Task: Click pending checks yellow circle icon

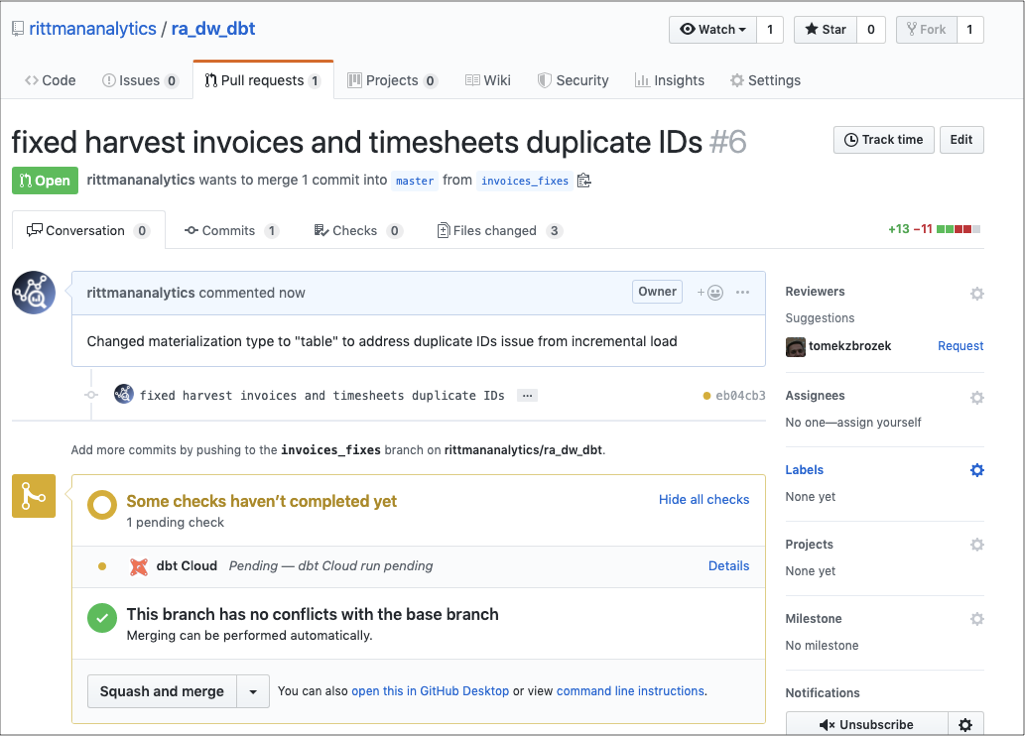Action: (x=102, y=505)
